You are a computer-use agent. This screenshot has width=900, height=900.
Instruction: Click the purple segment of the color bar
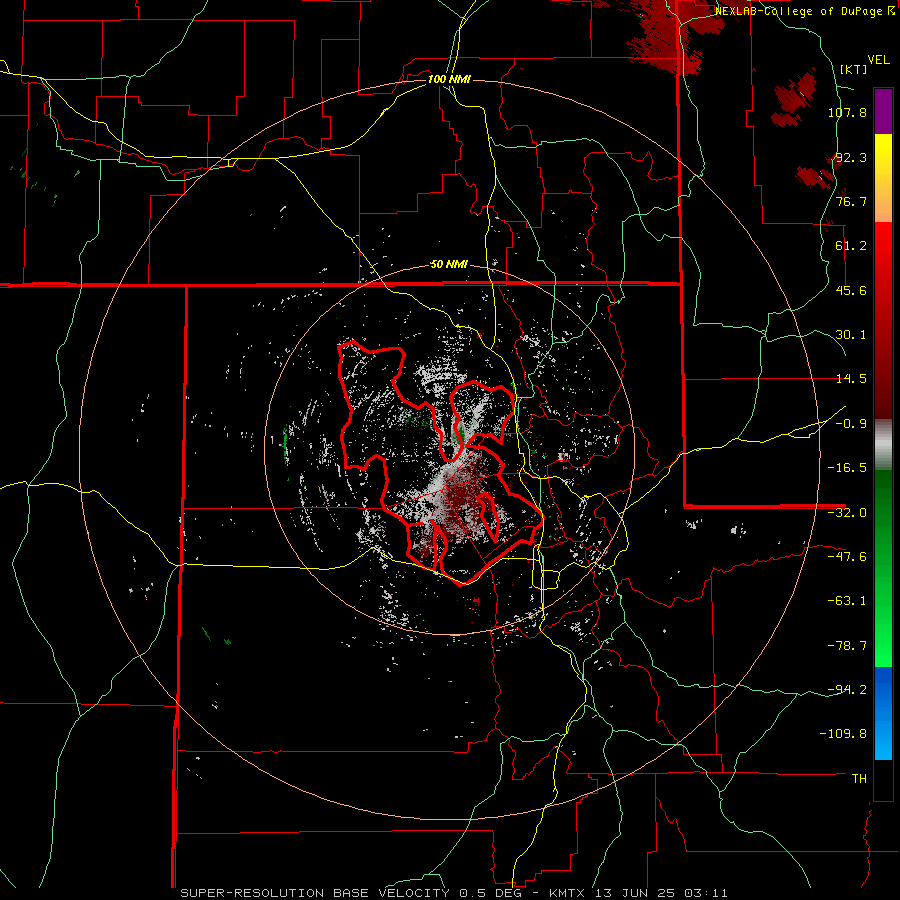pos(883,111)
